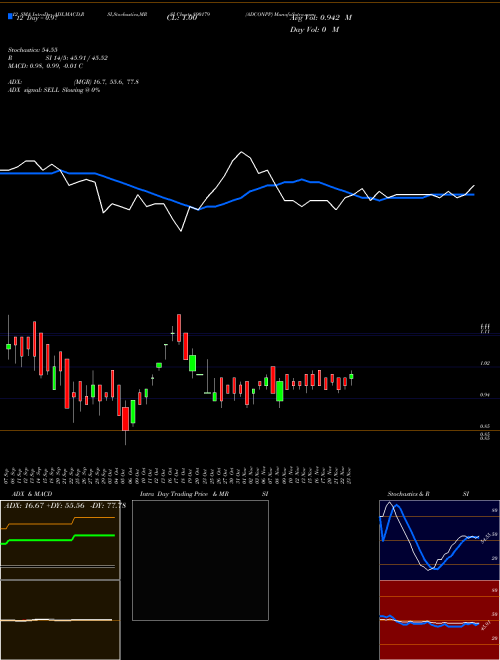Click the last green candlestick on chart
Screen dimensions: 500x660
coord(351,377)
